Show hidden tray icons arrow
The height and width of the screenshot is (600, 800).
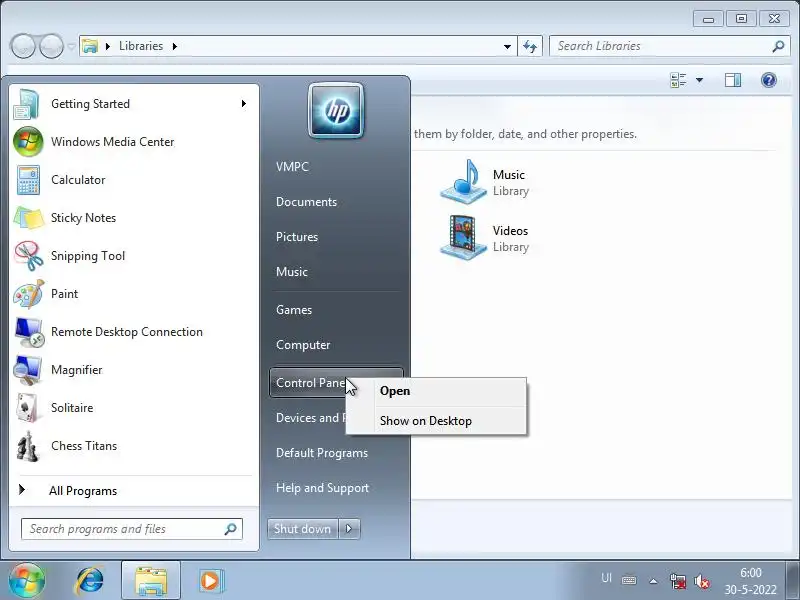(x=653, y=581)
